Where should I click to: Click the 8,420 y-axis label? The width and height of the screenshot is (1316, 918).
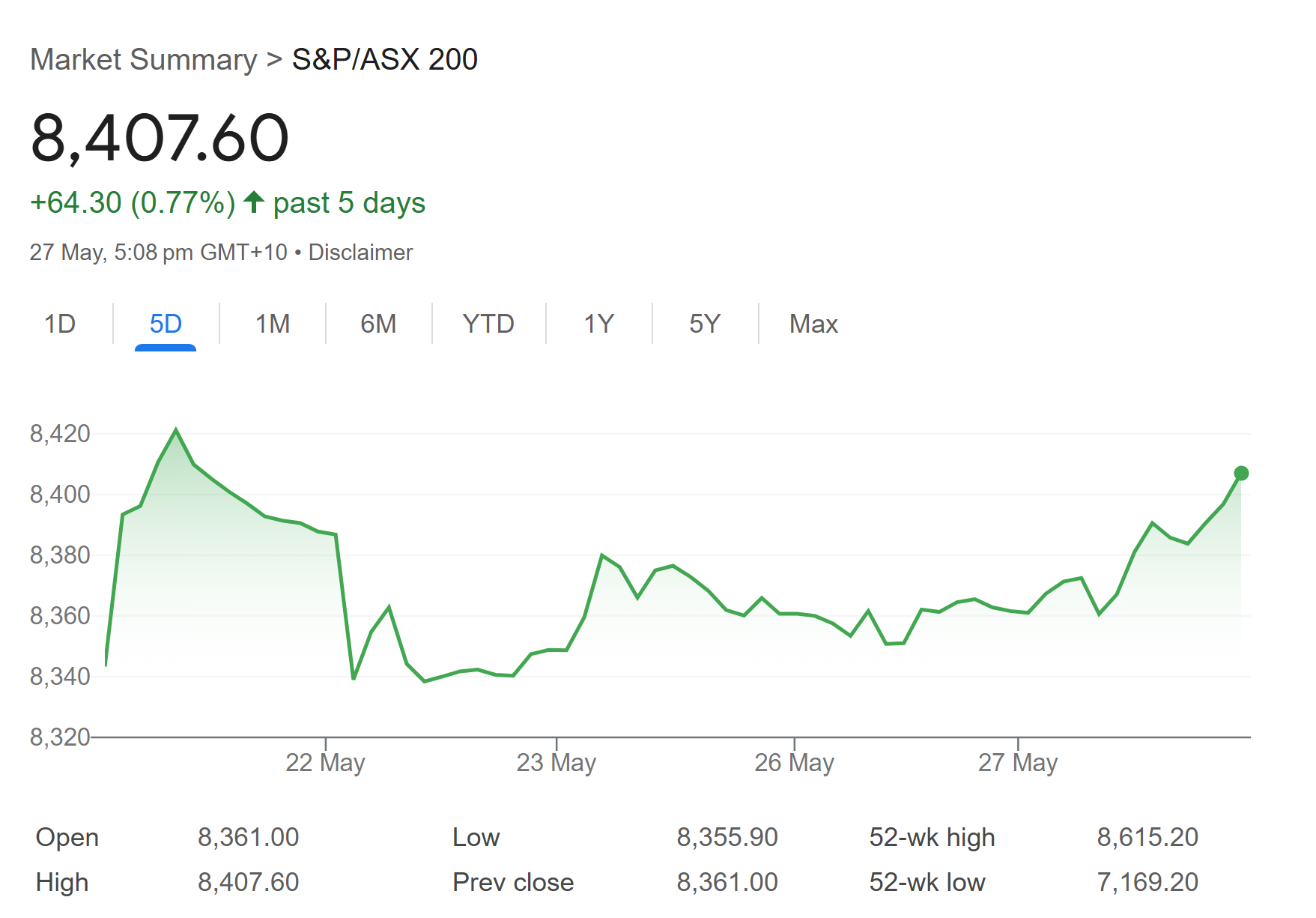(60, 433)
